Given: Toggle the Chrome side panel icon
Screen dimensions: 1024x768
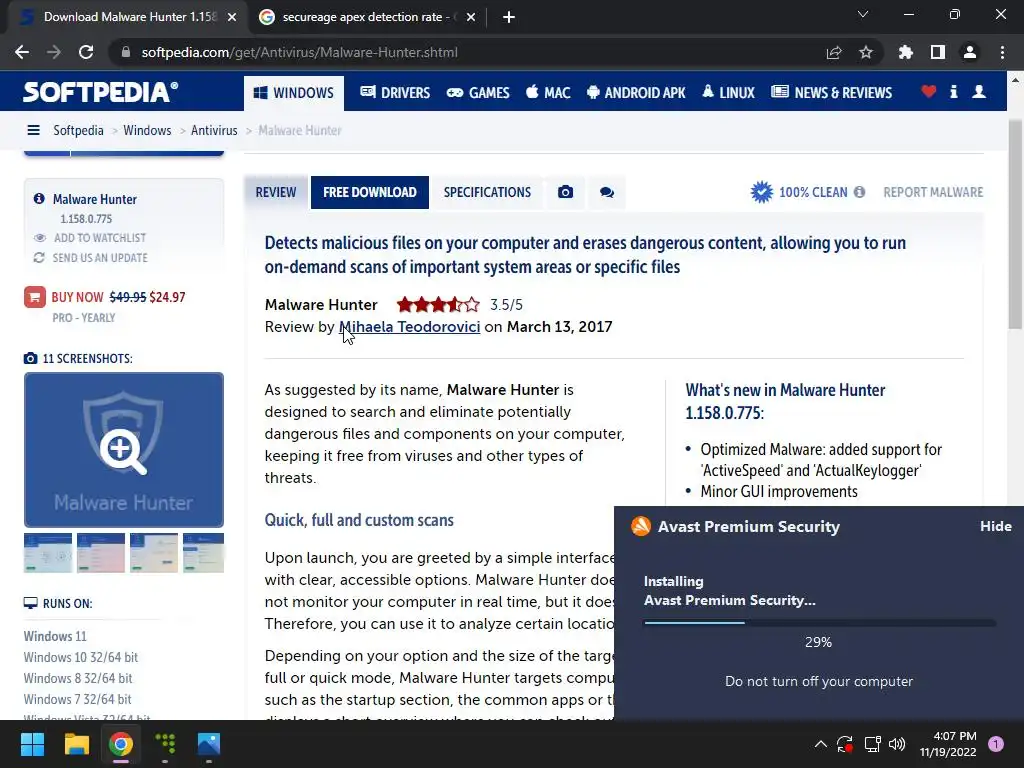Looking at the screenshot, I should pos(938,52).
